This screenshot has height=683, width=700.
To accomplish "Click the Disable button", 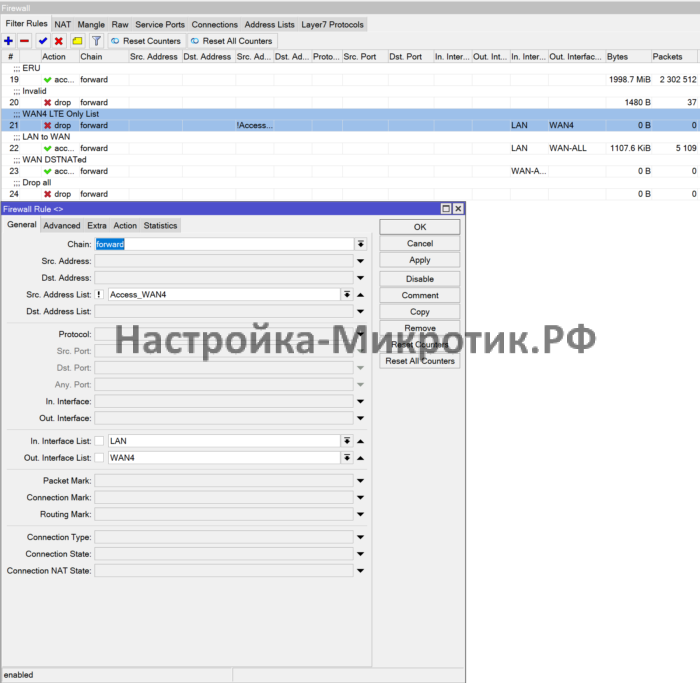I will [420, 279].
